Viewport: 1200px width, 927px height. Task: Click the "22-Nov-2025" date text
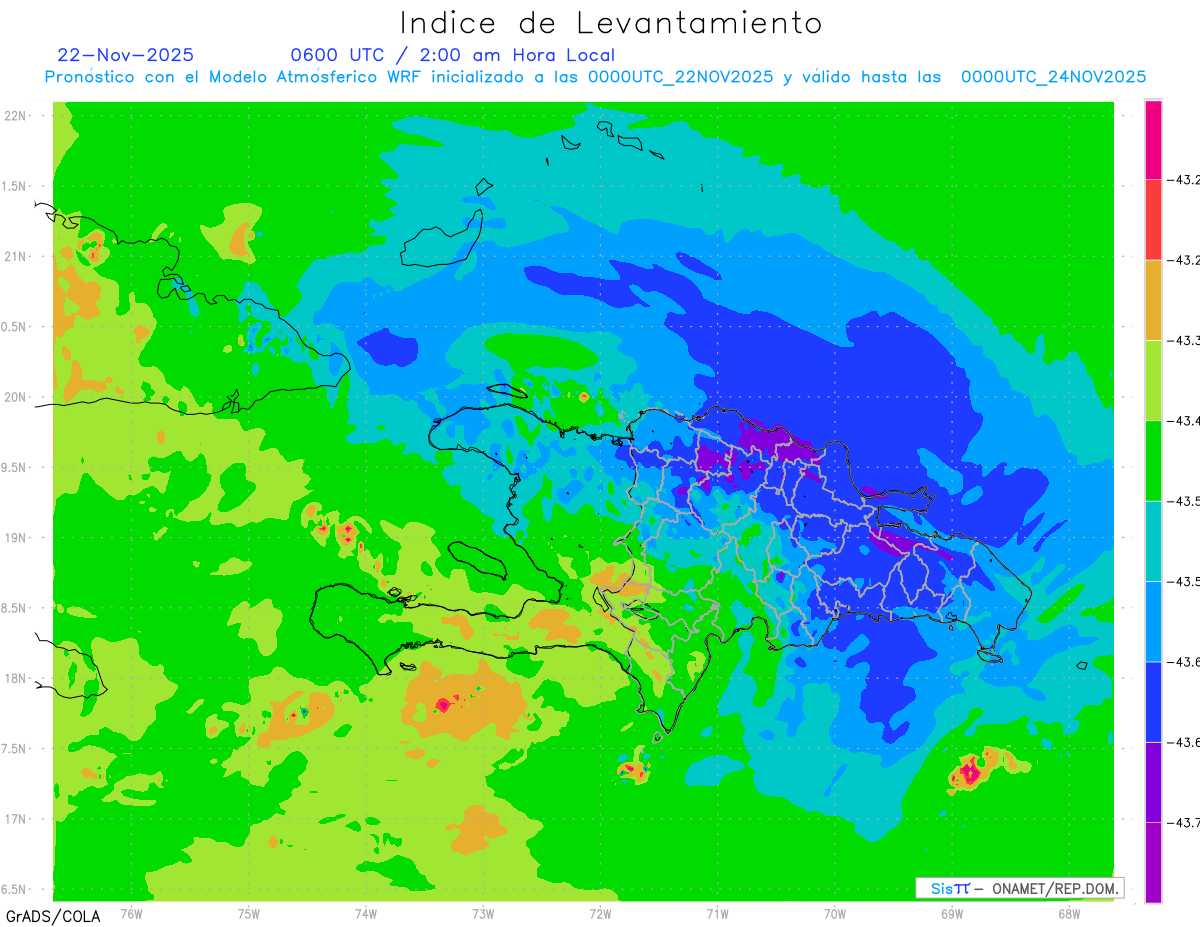(126, 55)
